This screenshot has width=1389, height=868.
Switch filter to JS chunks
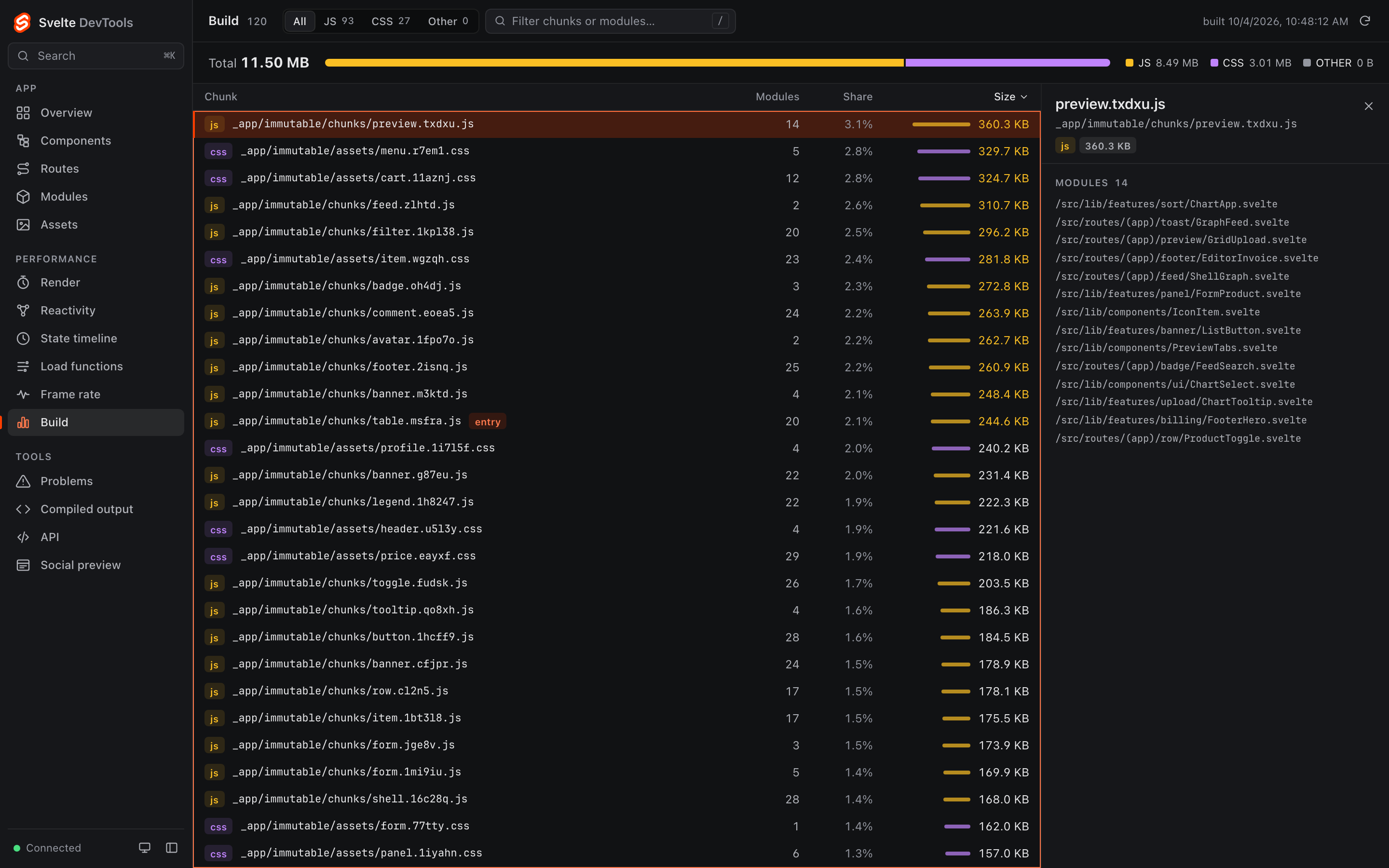(339, 21)
